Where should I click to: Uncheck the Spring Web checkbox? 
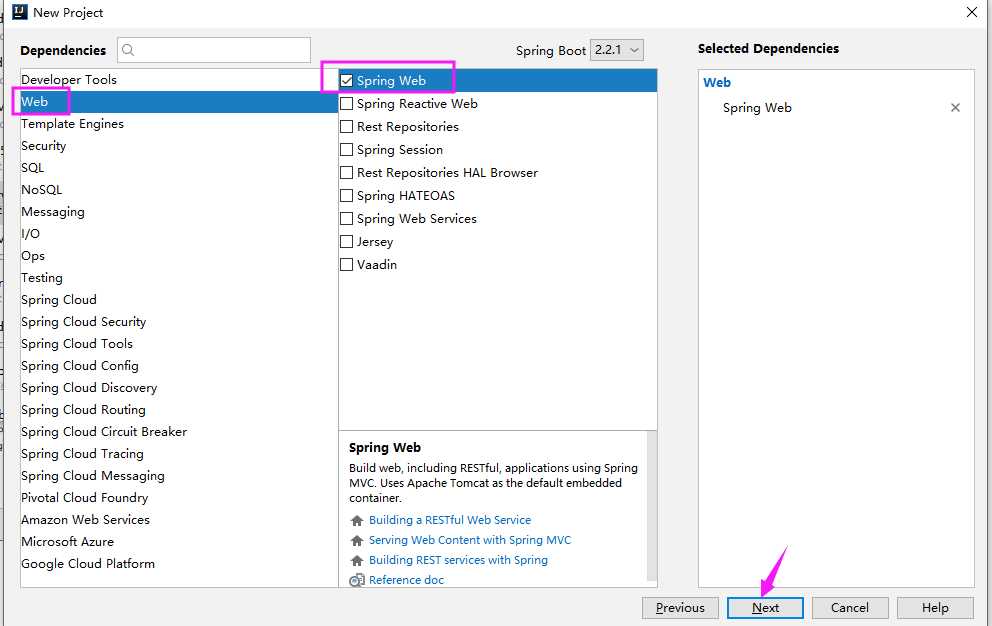coord(347,80)
